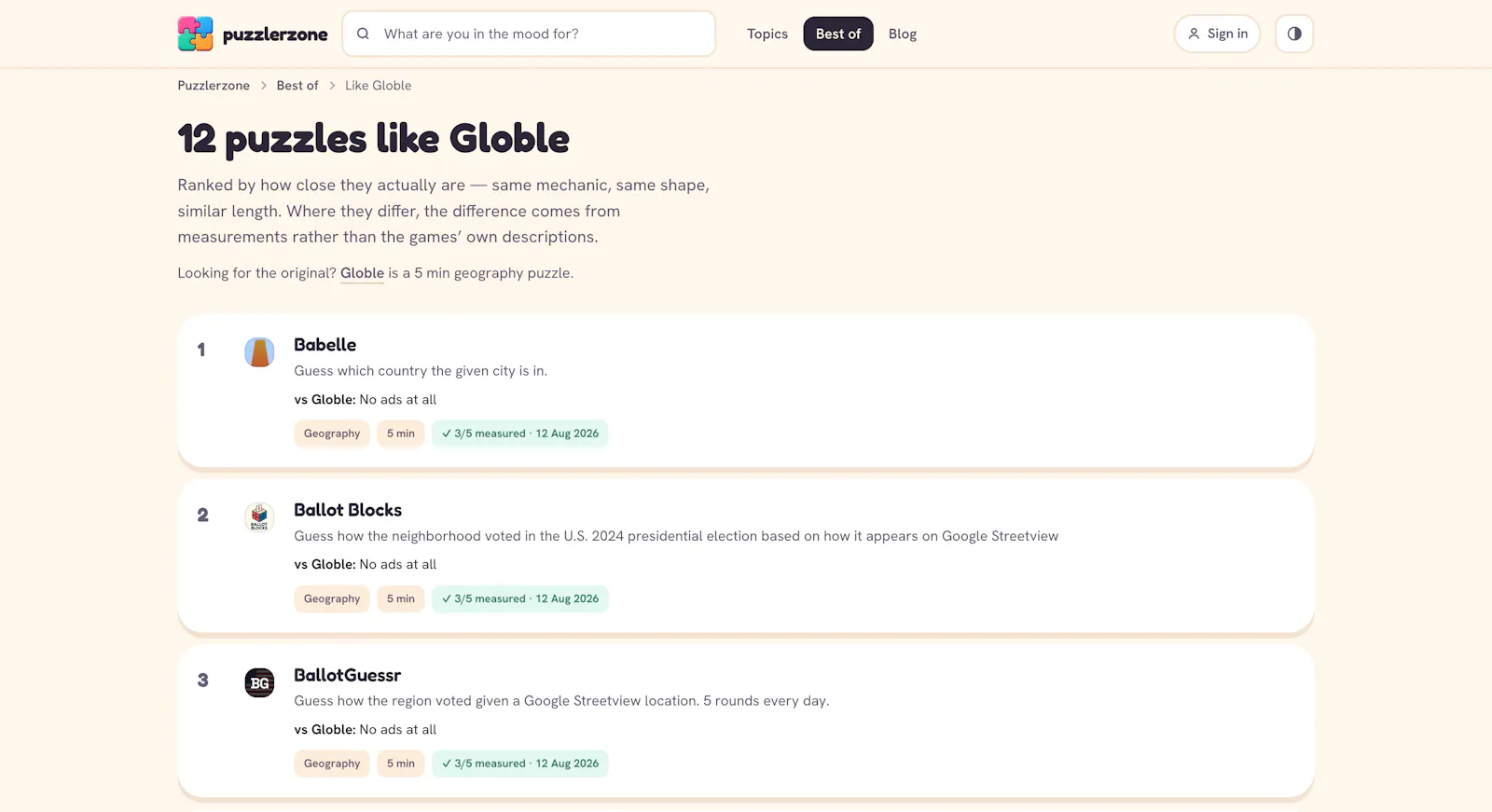Open the Topics menu item

coord(767,34)
